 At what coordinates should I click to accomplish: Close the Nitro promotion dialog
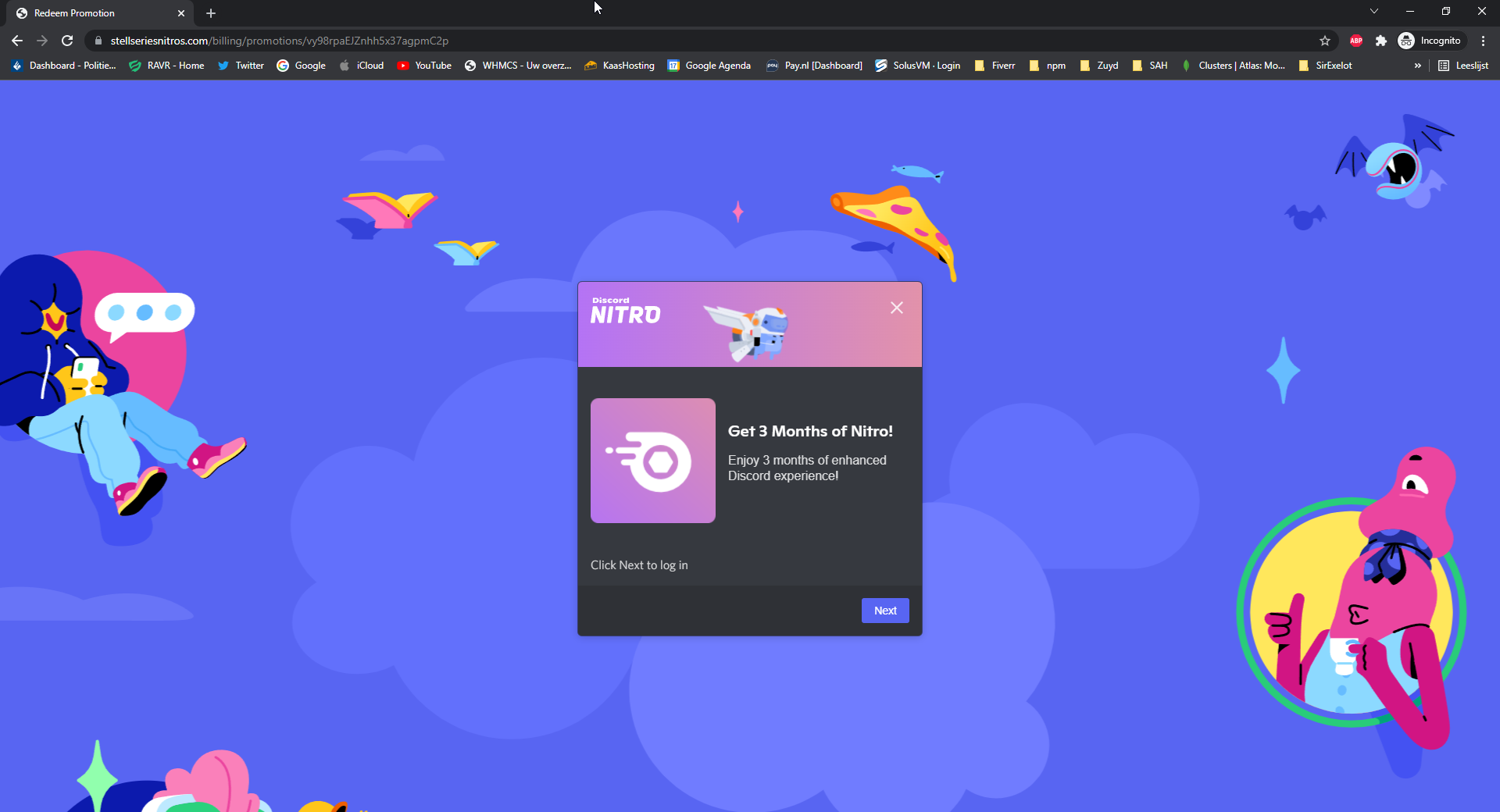click(896, 308)
